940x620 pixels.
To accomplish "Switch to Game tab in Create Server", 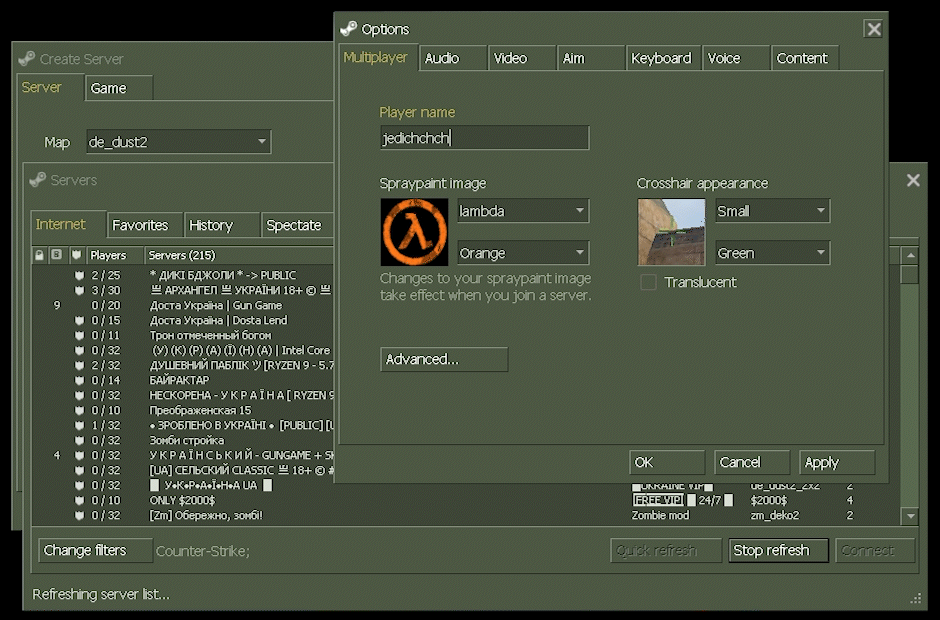I will [x=119, y=88].
